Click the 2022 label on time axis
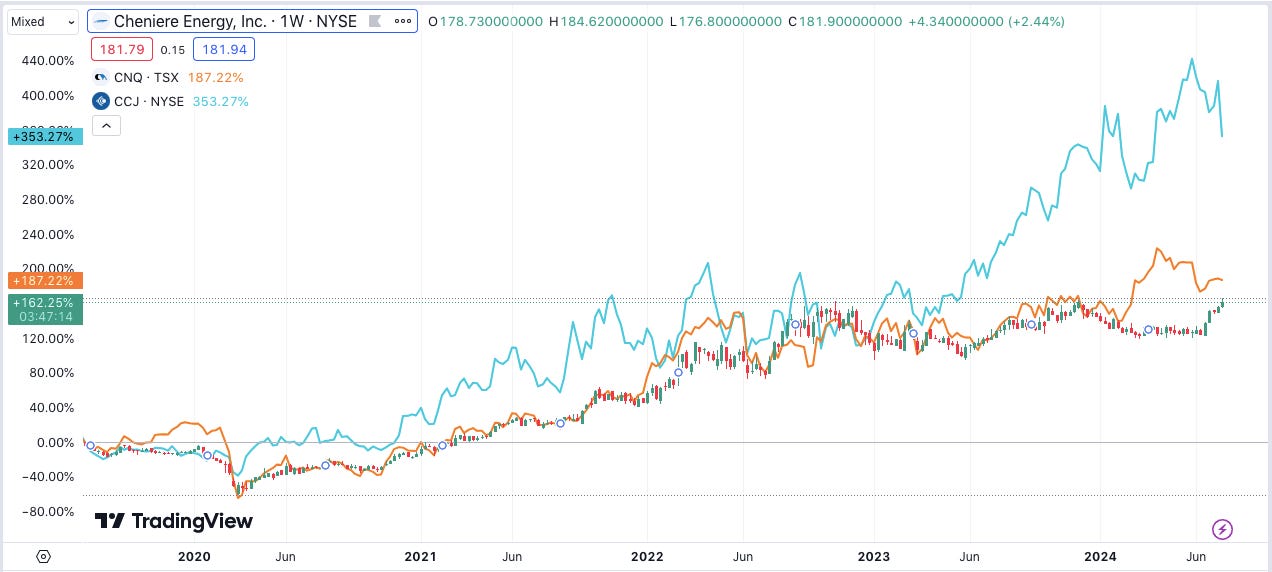Image resolution: width=1272 pixels, height=572 pixels. (647, 555)
